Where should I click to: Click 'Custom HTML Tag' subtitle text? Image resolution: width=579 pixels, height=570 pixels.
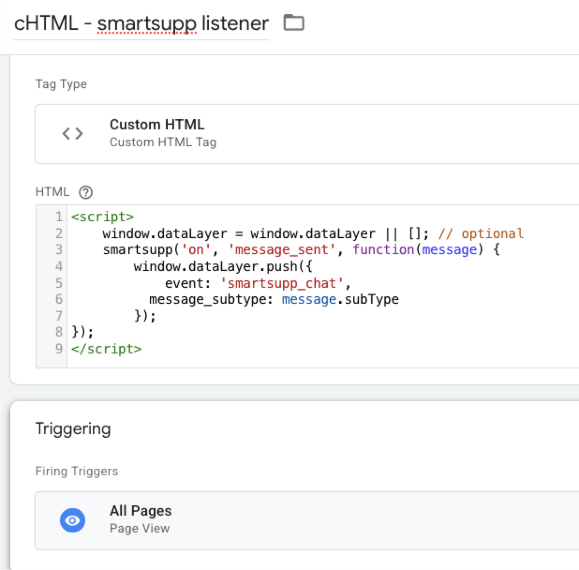pos(163,142)
